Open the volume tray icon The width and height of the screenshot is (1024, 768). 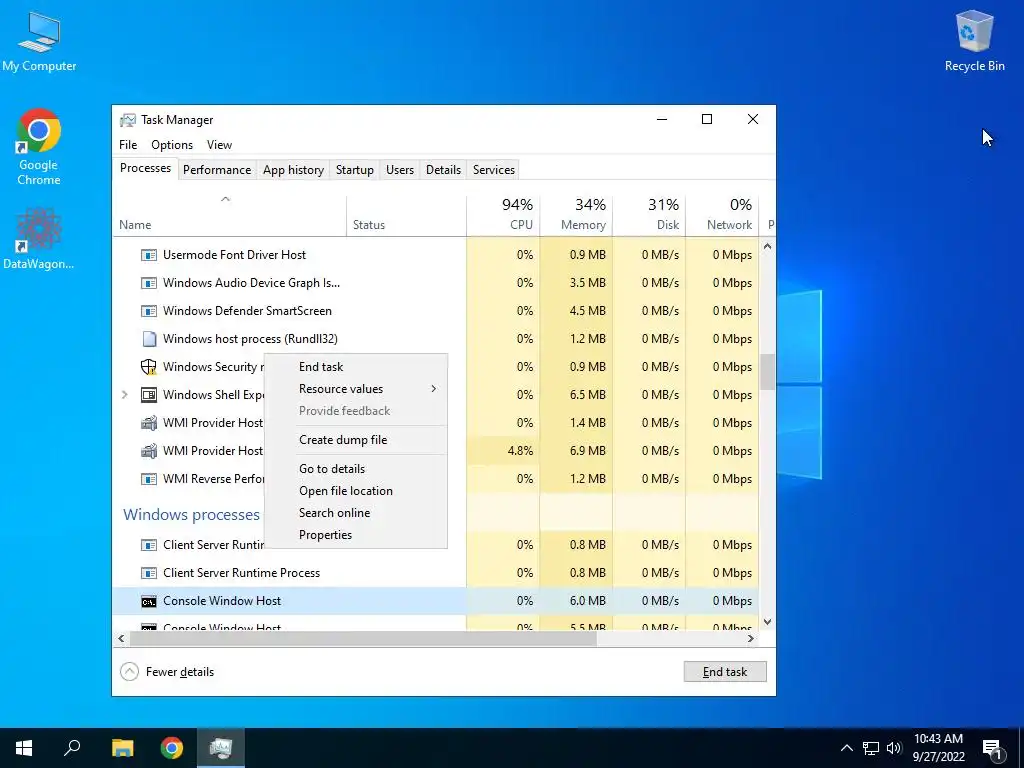(893, 748)
